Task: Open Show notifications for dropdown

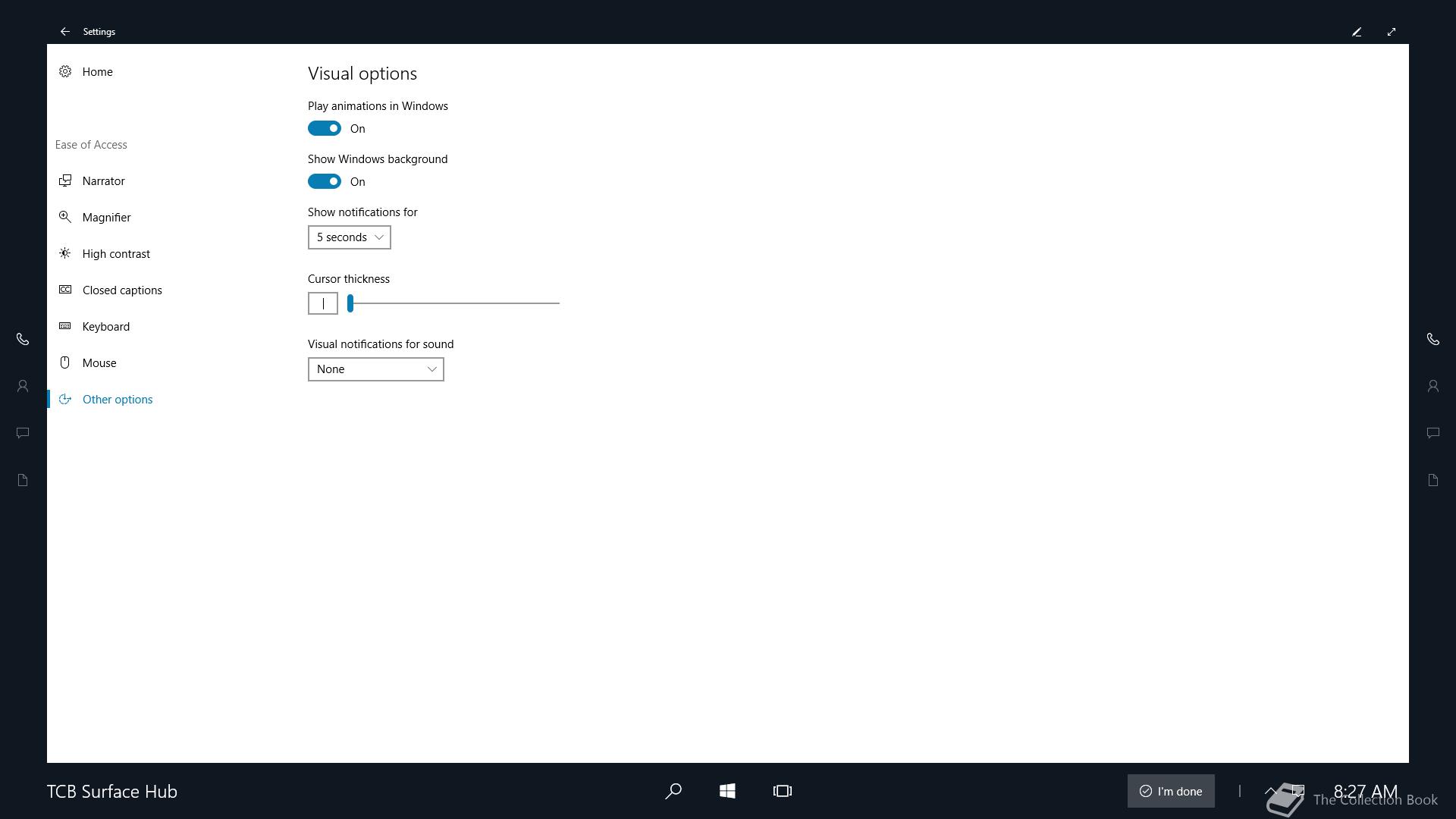Action: pyautogui.click(x=350, y=237)
